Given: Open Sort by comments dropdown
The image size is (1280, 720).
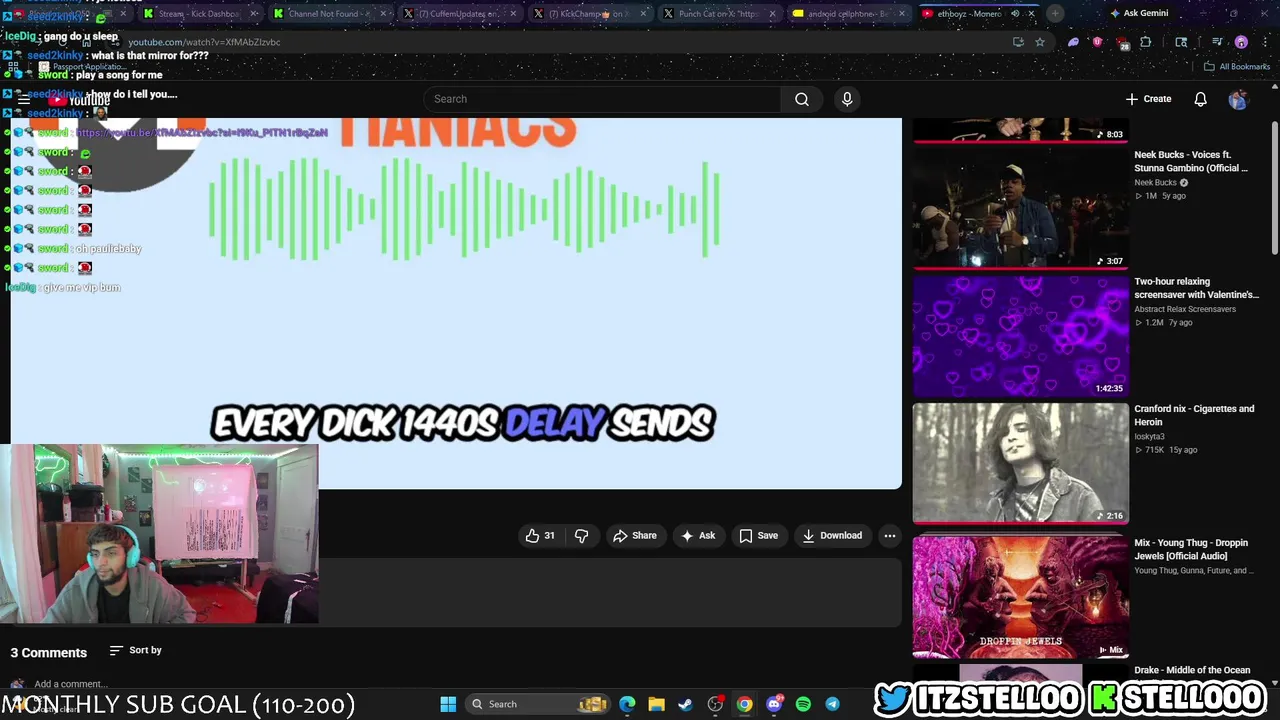Looking at the screenshot, I should click(x=135, y=650).
